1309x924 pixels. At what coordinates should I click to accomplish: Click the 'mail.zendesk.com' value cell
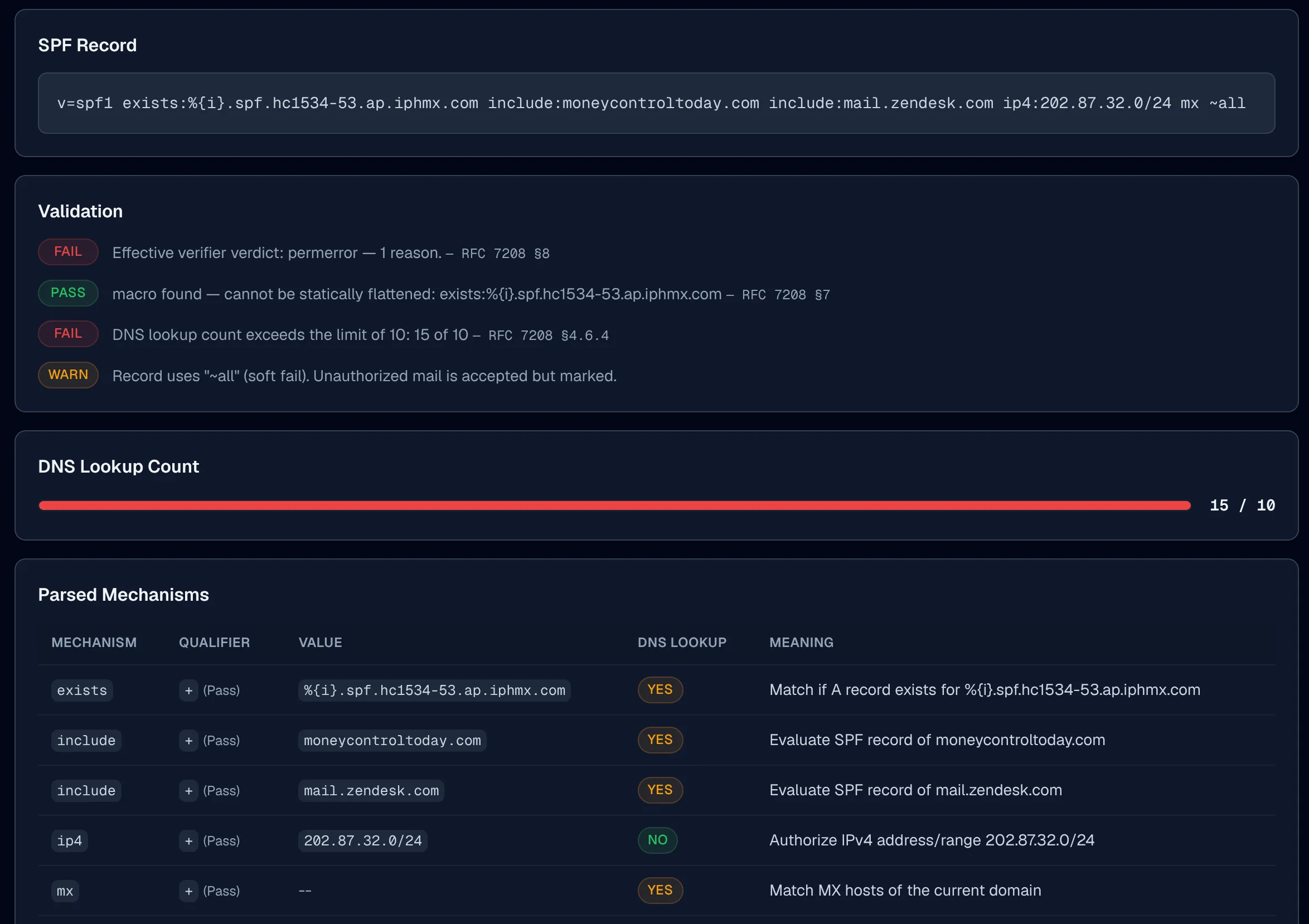click(371, 791)
